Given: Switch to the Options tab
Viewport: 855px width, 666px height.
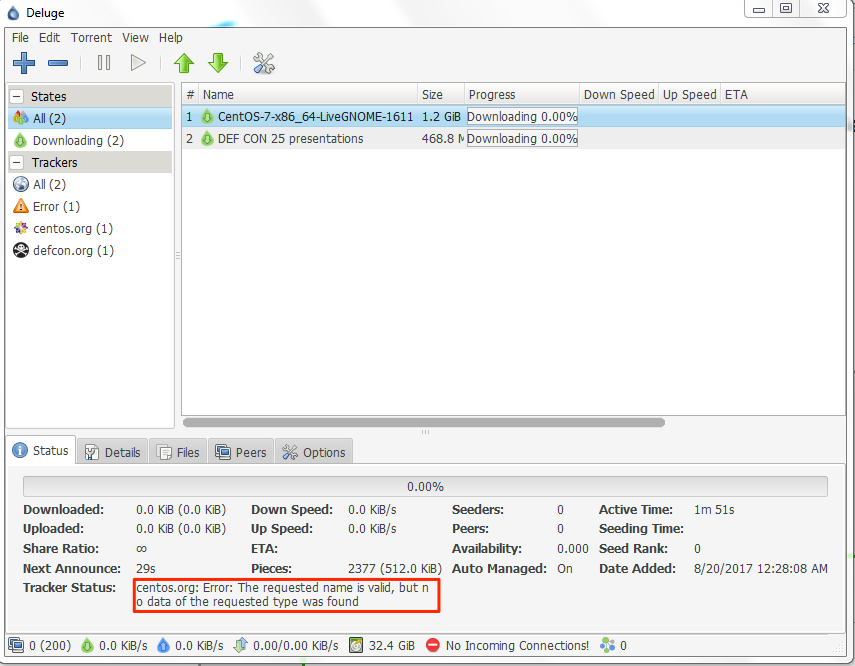Looking at the screenshot, I should (314, 452).
